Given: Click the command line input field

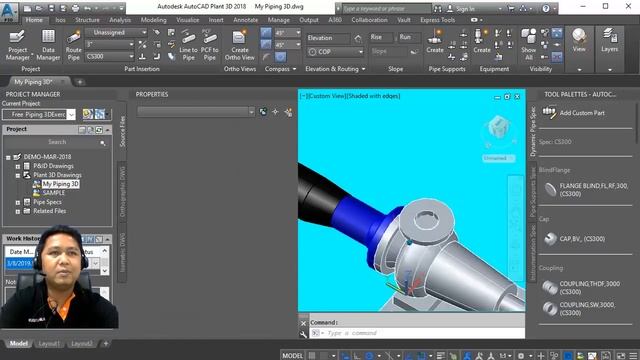Looking at the screenshot, I should point(416,333).
